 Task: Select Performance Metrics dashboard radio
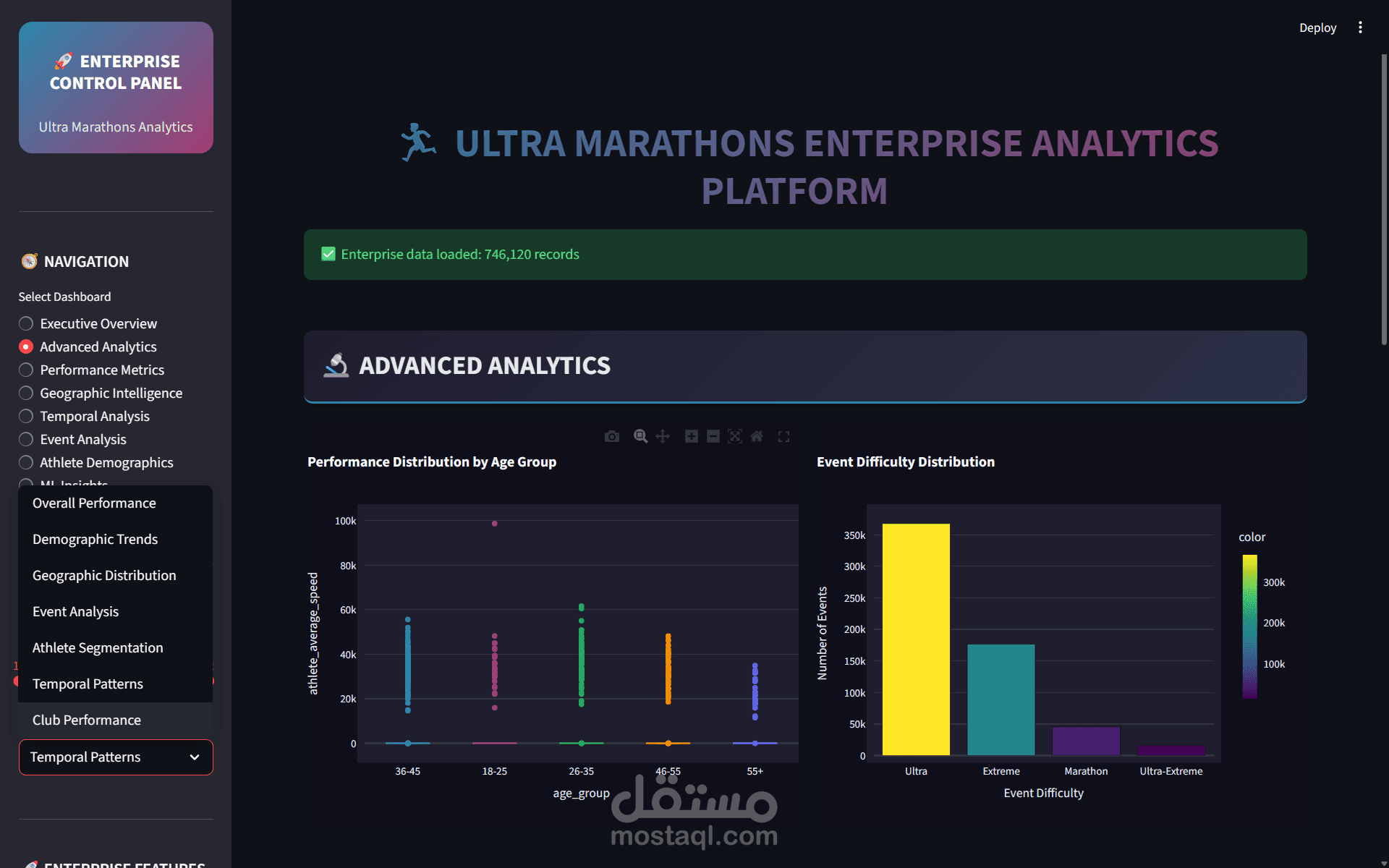26,370
